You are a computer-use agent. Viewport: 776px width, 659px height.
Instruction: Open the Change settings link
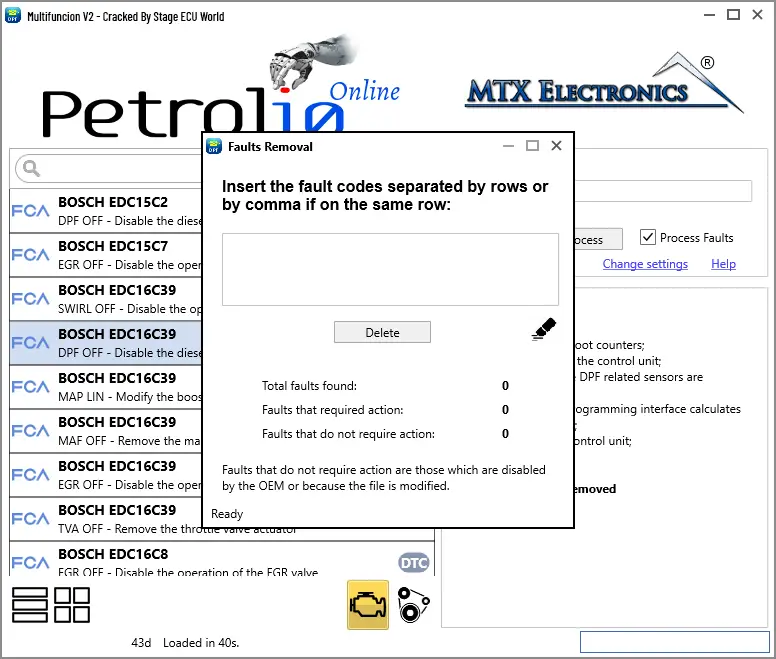(x=645, y=264)
